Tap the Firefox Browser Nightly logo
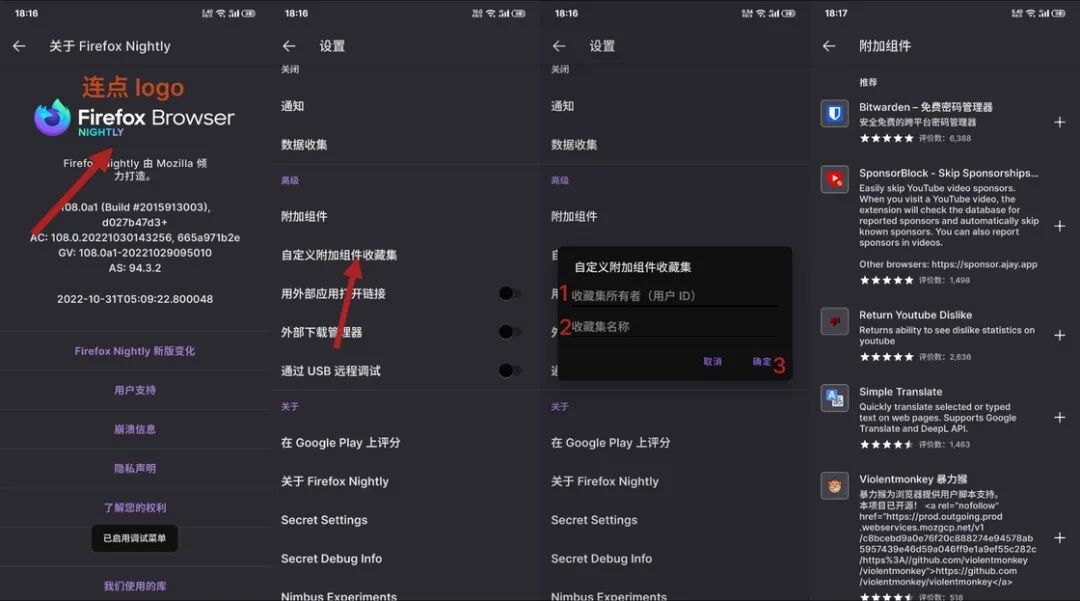This screenshot has height=601, width=1080. point(134,118)
